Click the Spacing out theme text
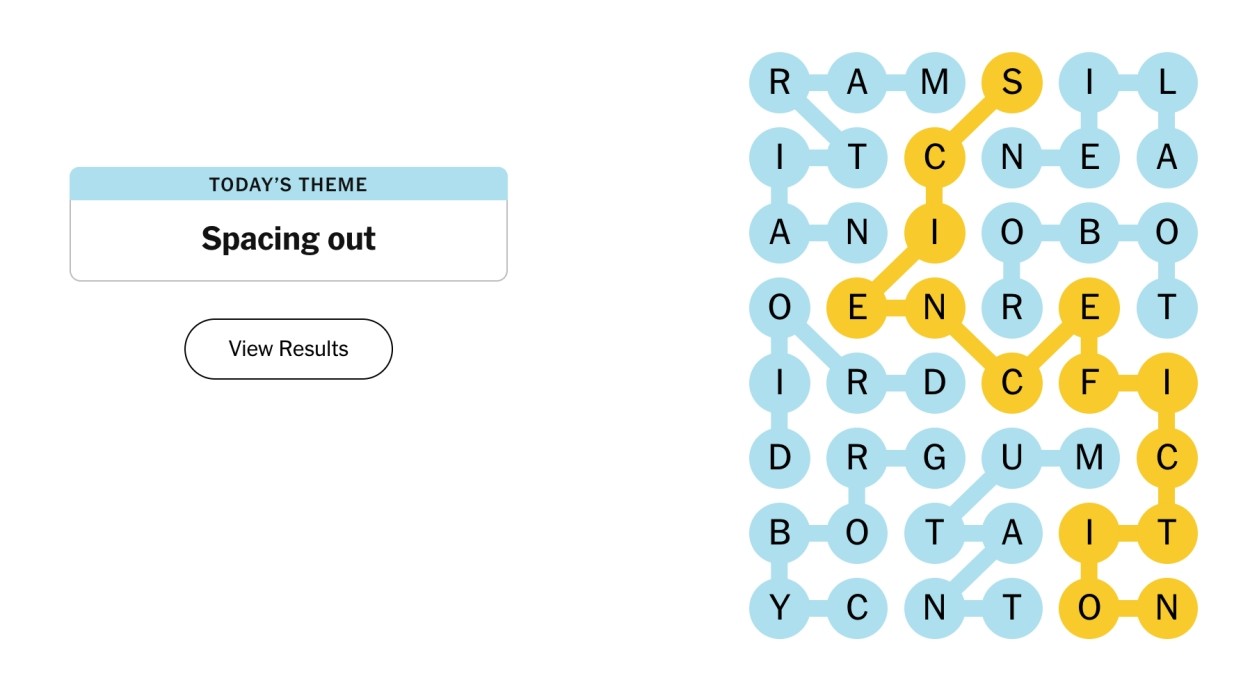 288,239
